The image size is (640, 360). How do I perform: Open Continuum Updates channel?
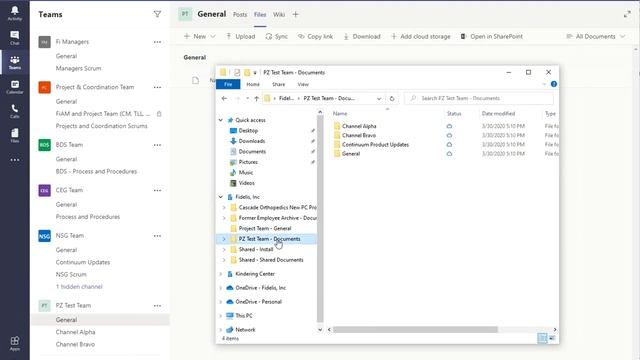(x=83, y=262)
